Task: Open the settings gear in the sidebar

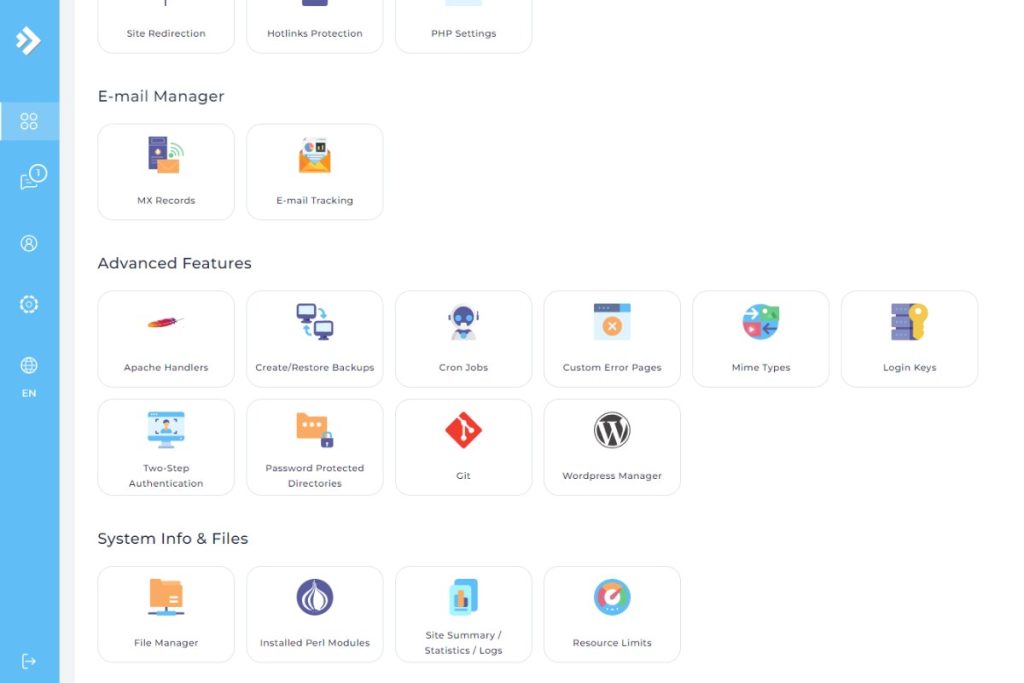Action: tap(29, 304)
